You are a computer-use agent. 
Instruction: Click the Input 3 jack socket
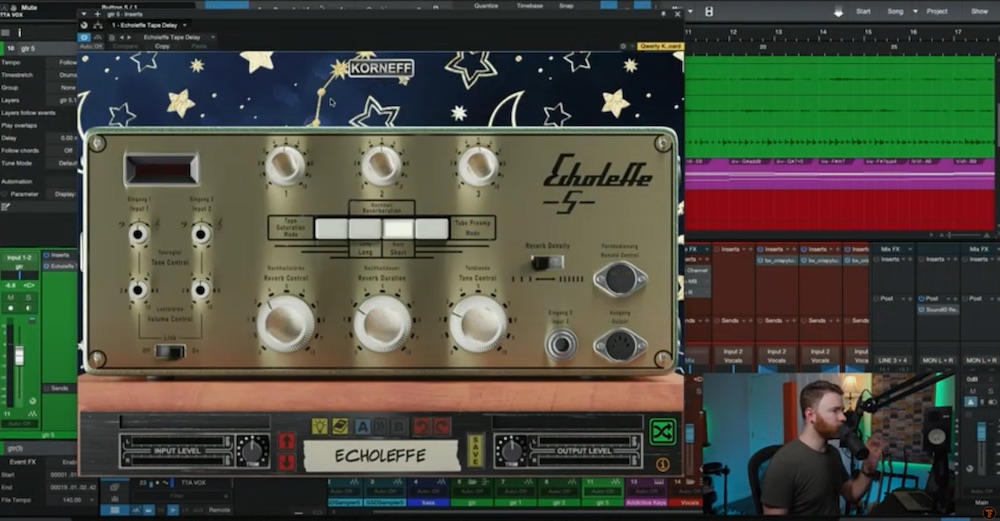(561, 345)
